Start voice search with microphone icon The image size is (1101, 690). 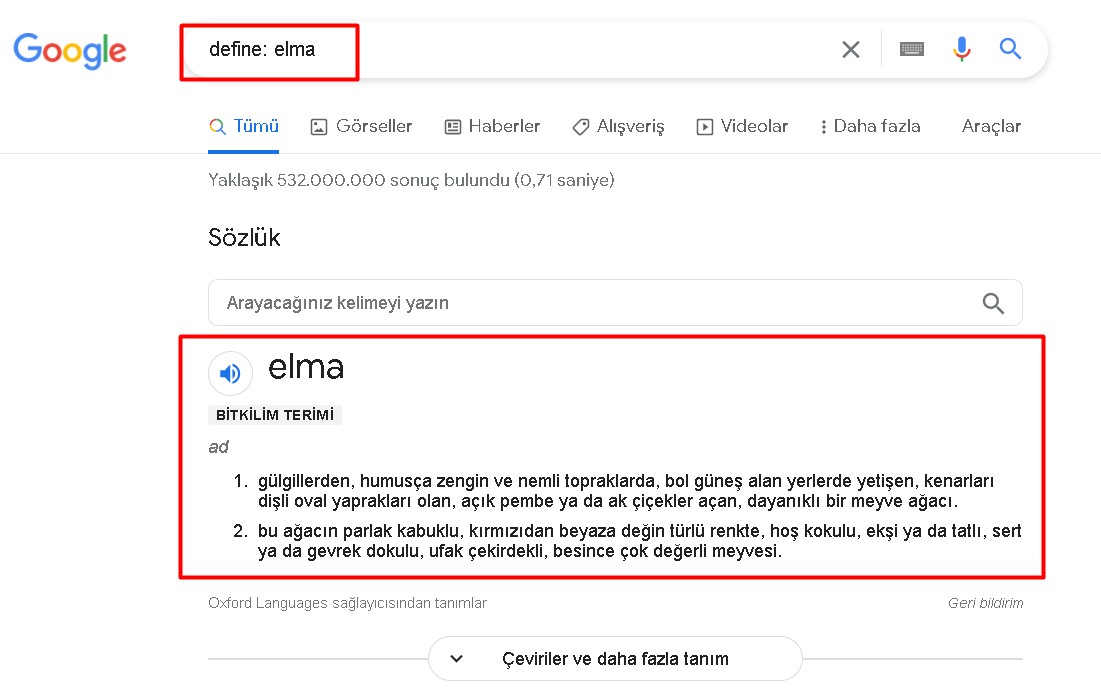coord(962,49)
